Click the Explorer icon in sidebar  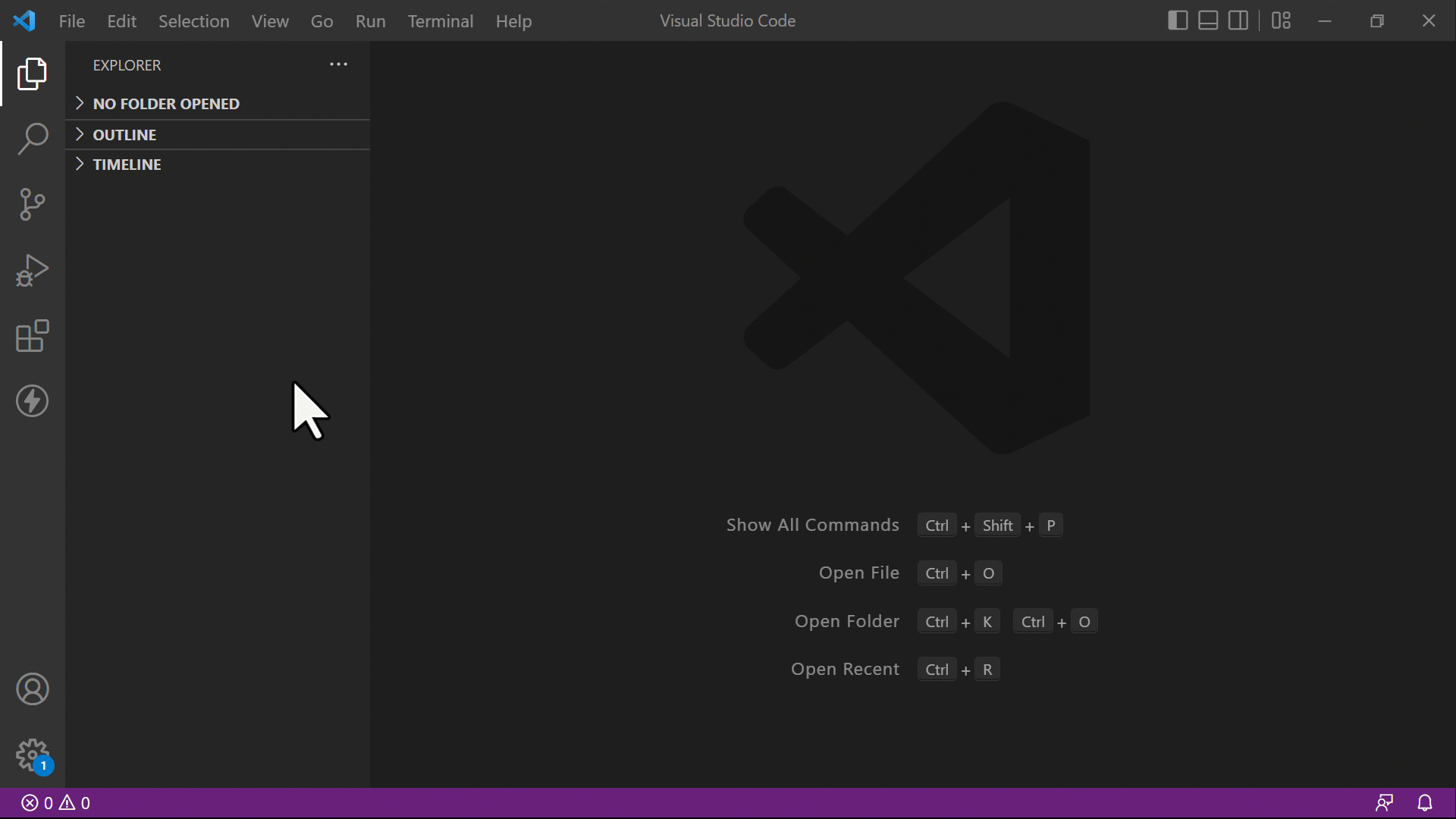pos(33,73)
